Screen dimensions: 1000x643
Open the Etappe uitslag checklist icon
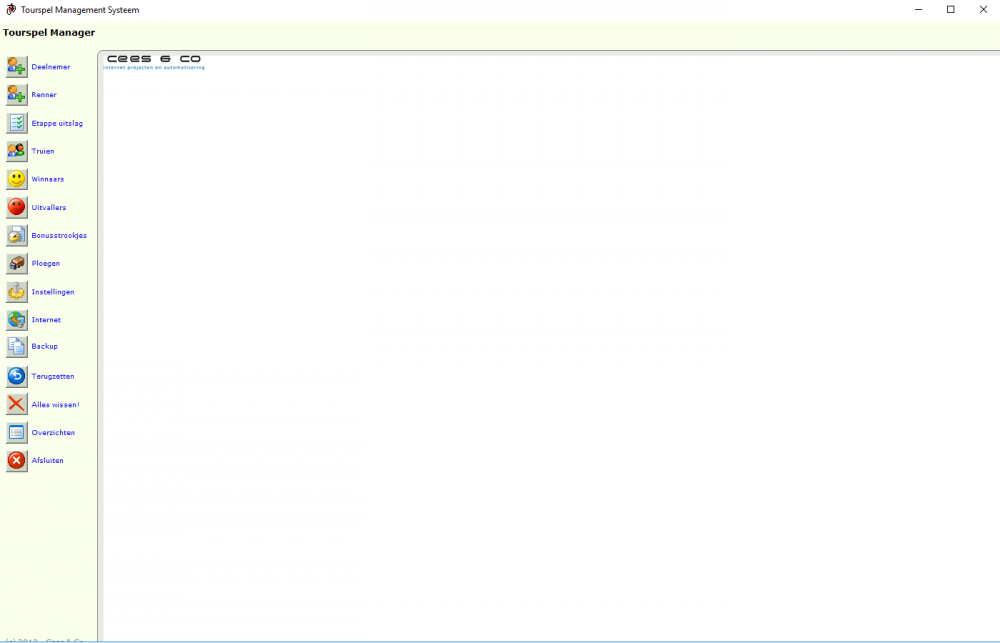tap(17, 122)
